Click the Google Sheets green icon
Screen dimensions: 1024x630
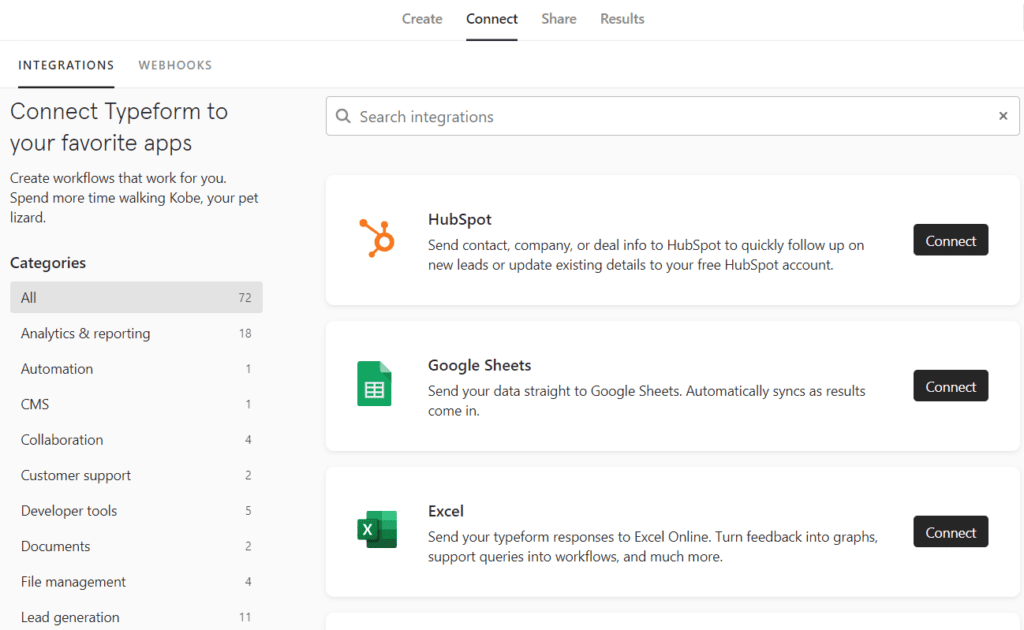click(374, 384)
